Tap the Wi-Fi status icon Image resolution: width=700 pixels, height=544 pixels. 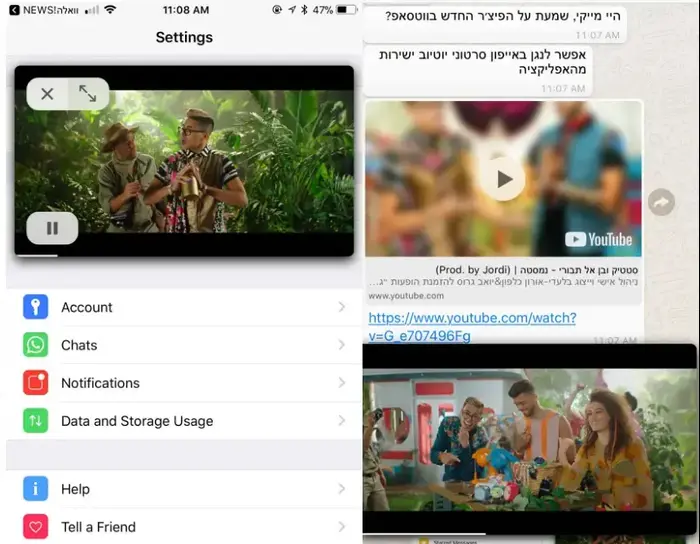pyautogui.click(x=110, y=9)
